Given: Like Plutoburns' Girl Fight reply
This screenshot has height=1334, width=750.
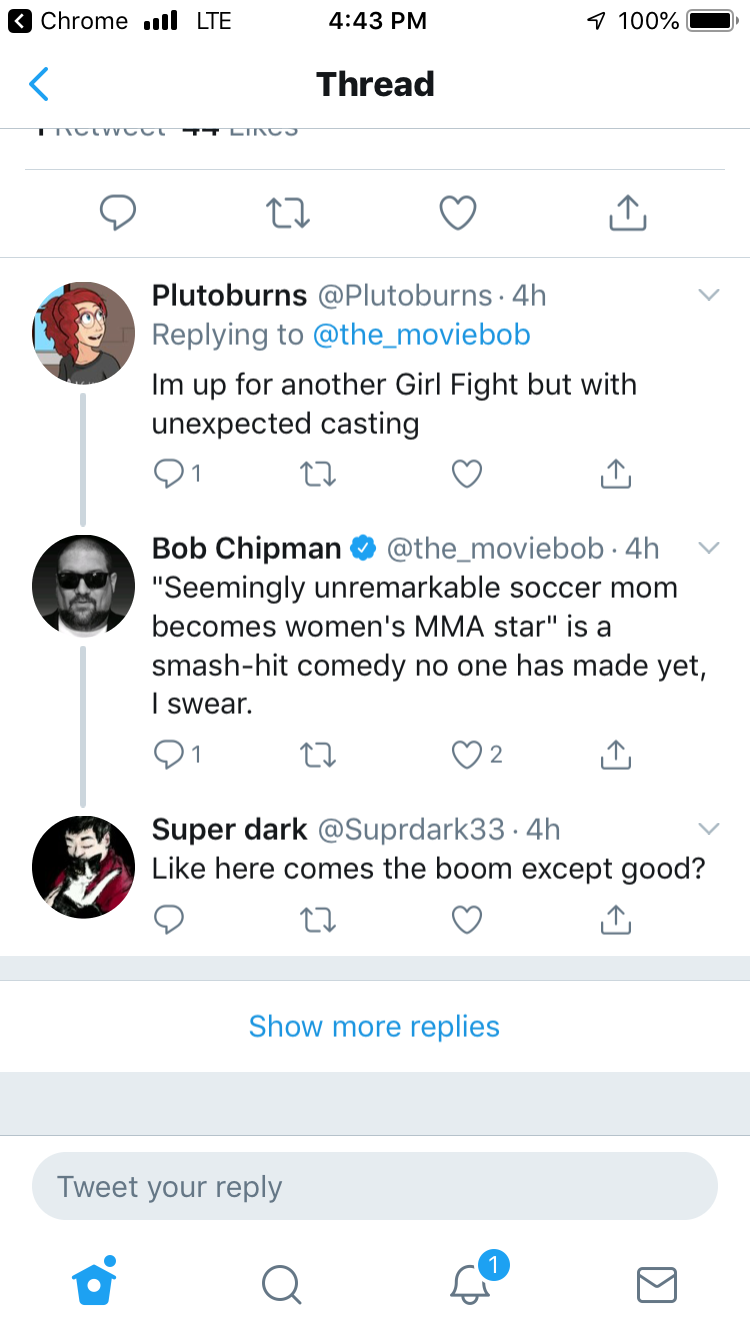Looking at the screenshot, I should [467, 474].
